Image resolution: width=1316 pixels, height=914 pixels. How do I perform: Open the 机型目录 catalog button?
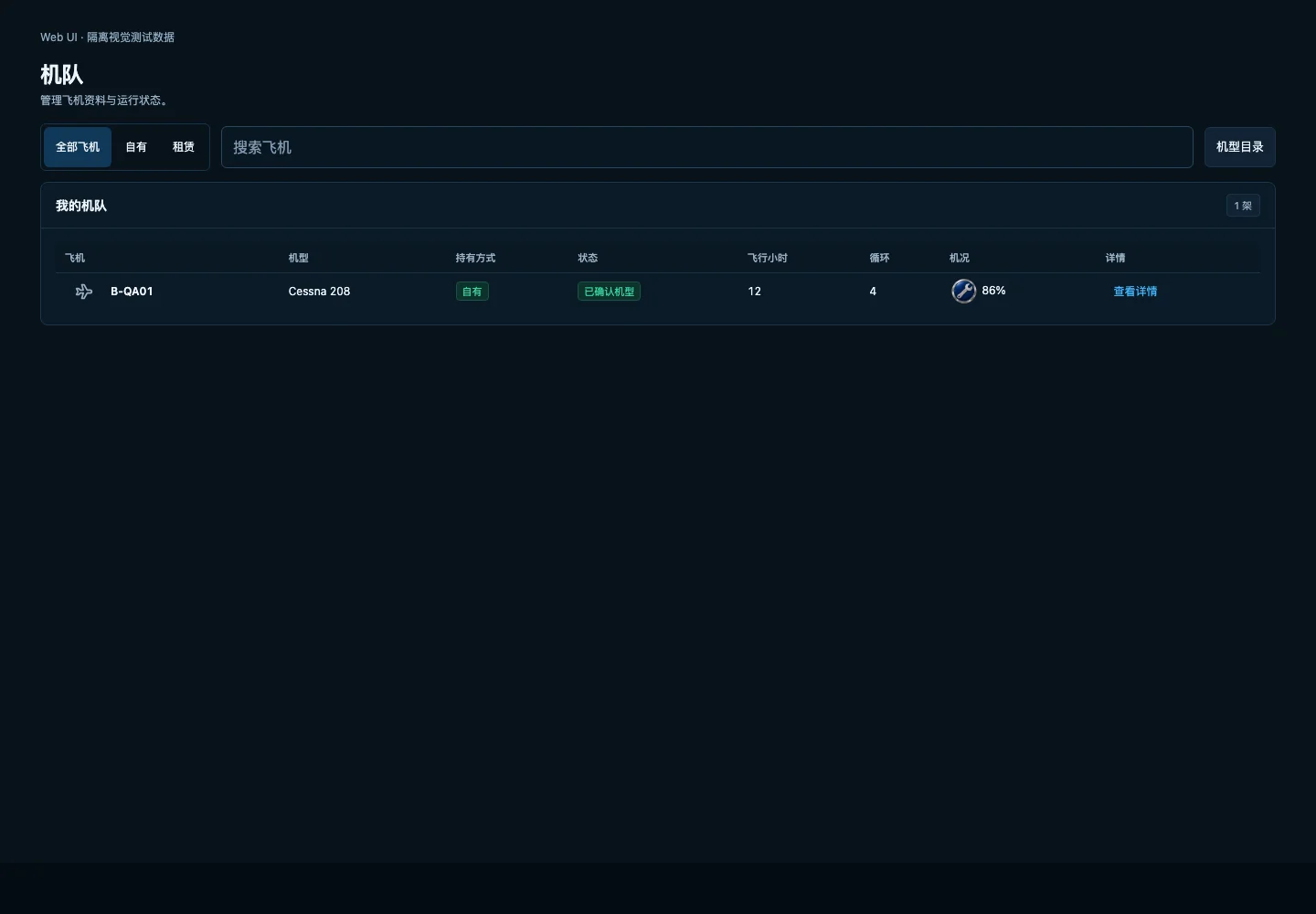(1239, 147)
